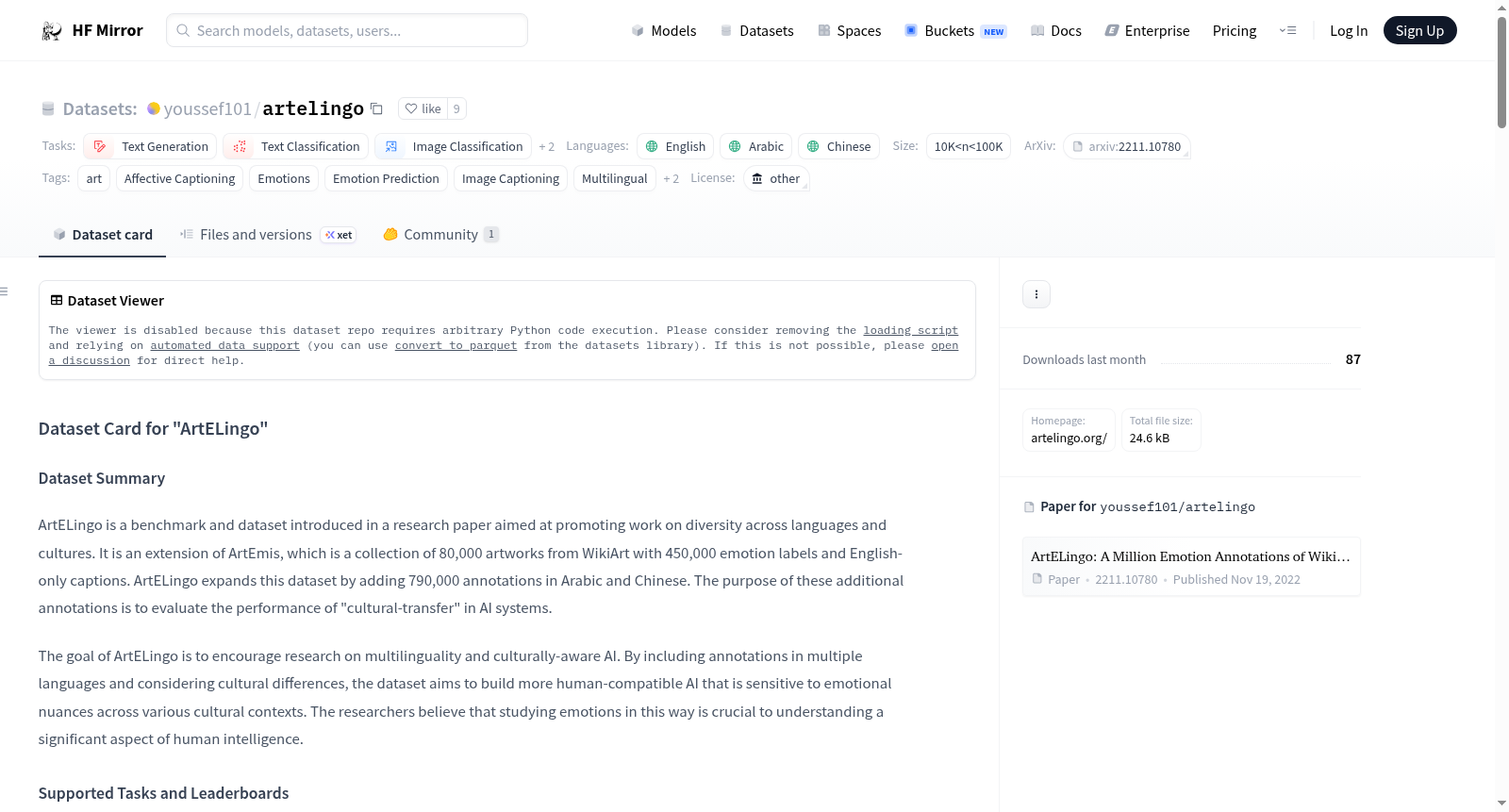
Task: Follow the 'automated data support' link
Action: pos(225,345)
